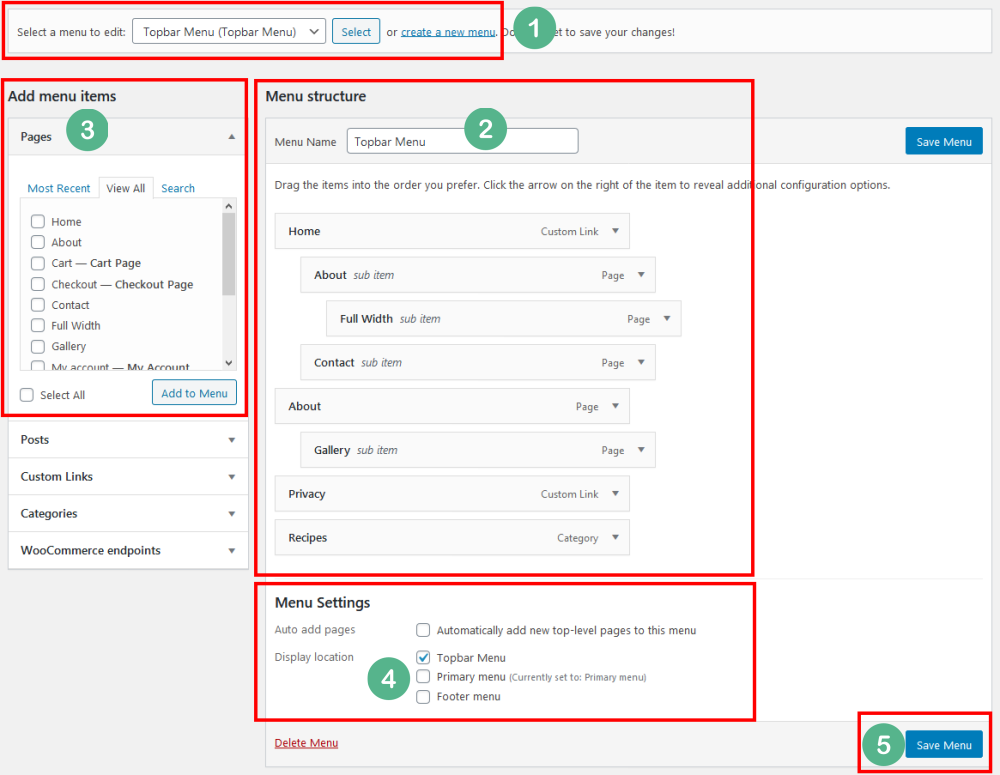Click the Select button beside the menu dropdown
The image size is (1000, 775).
pyautogui.click(x=356, y=31)
